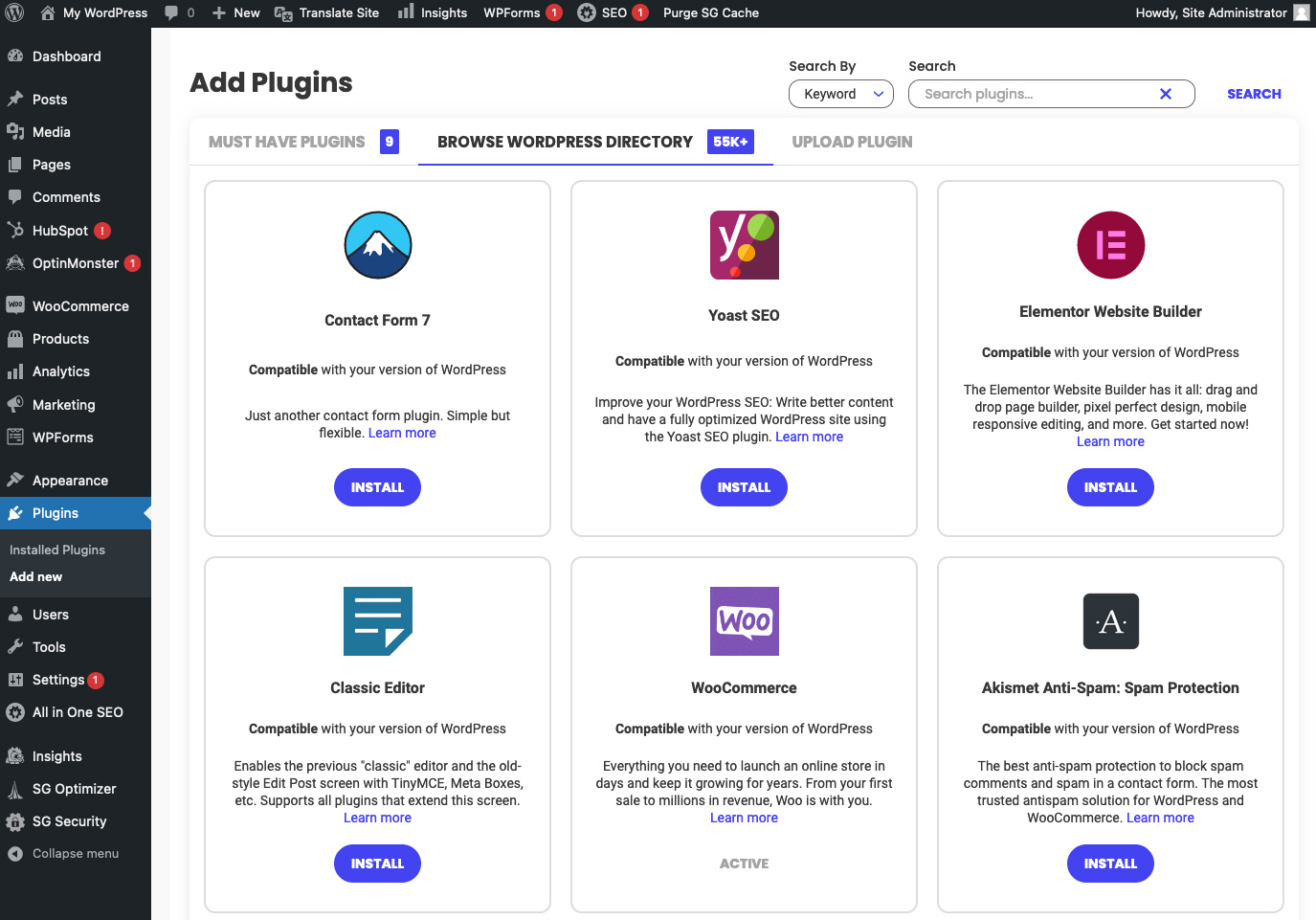
Task: Switch to Must Have Plugins tab
Action: (303, 142)
